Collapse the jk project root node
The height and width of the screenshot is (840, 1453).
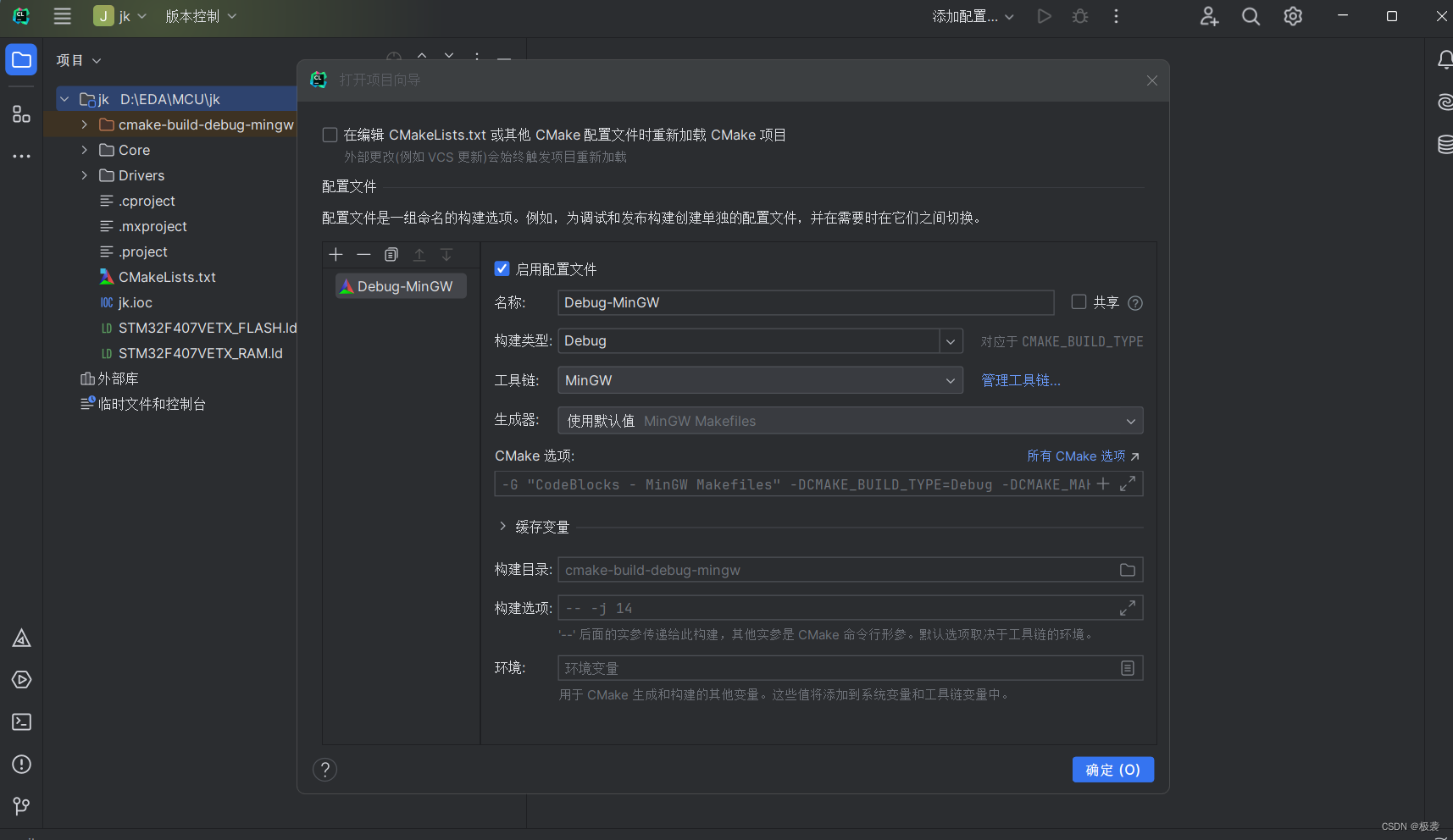(x=64, y=99)
